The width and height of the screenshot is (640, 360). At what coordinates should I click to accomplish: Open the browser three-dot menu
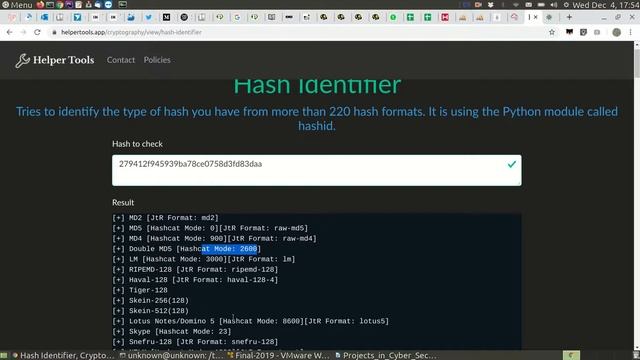click(631, 32)
